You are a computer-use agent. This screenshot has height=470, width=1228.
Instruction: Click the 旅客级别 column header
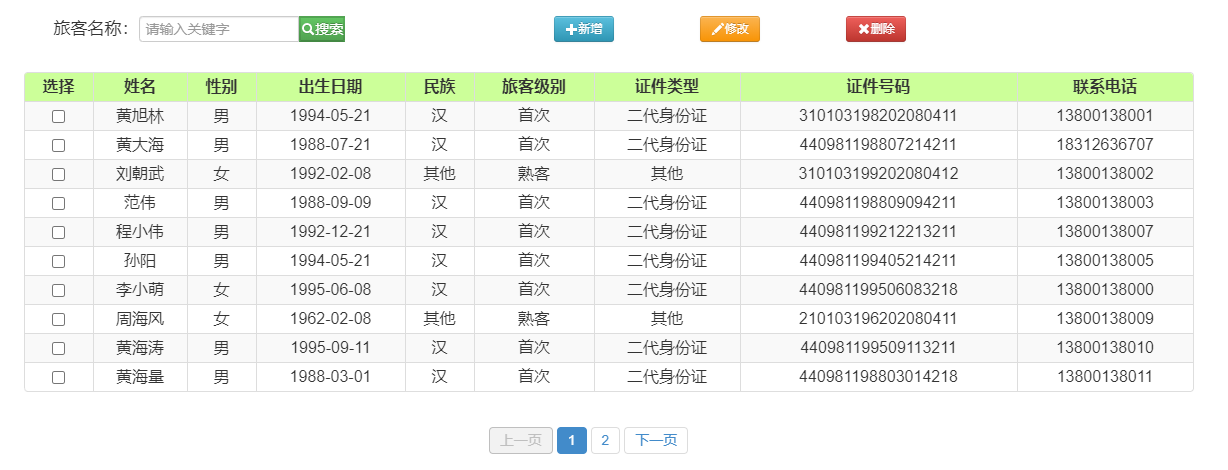(x=534, y=87)
